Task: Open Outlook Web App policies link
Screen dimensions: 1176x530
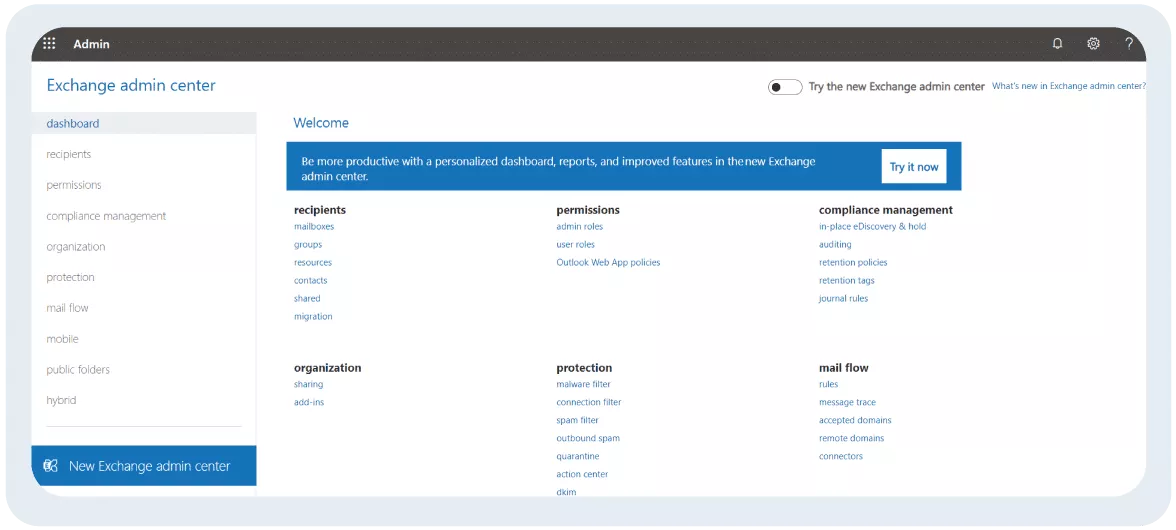Action: [x=608, y=262]
